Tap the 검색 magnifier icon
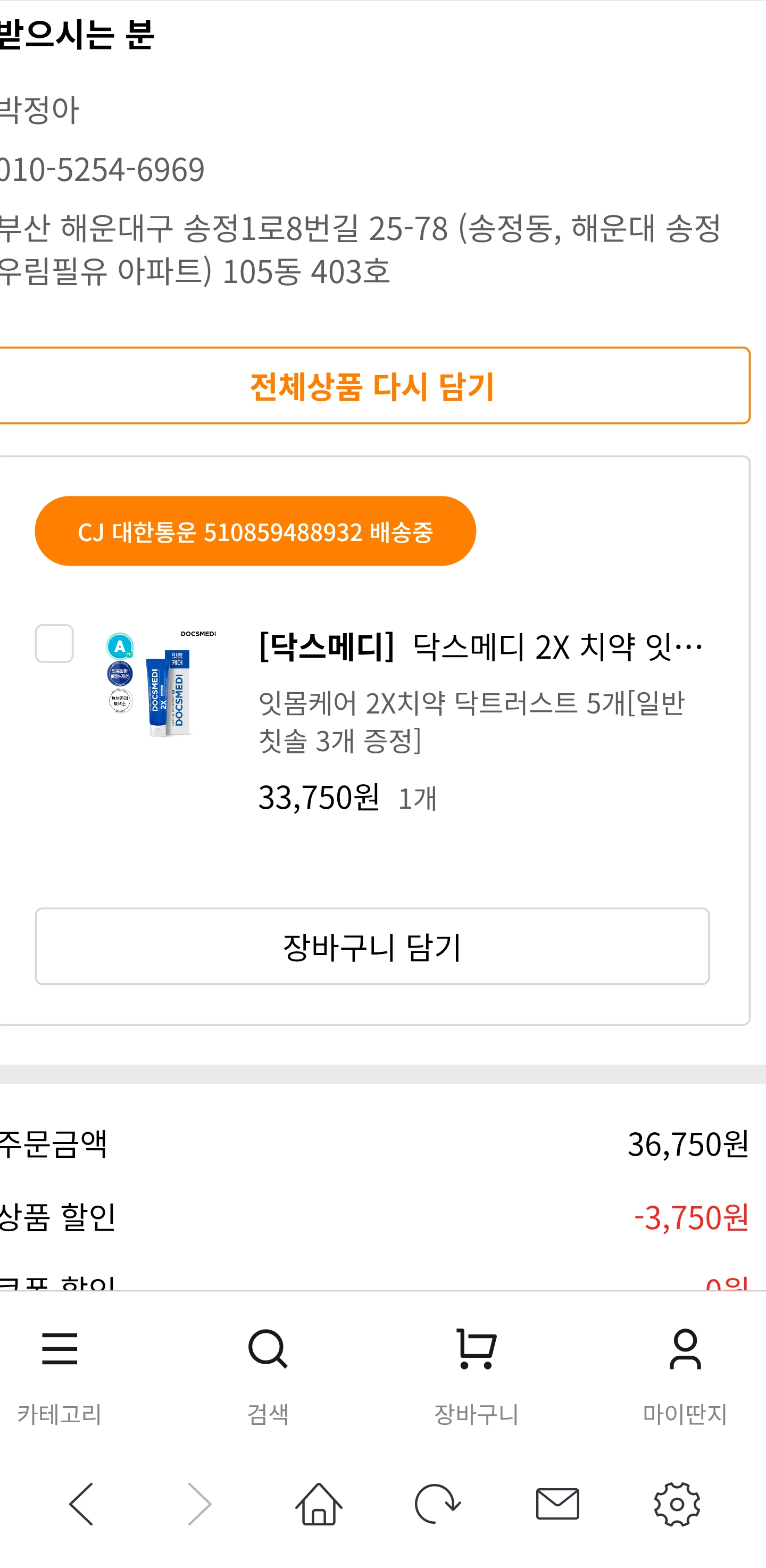The height and width of the screenshot is (1568, 766). (x=268, y=1349)
